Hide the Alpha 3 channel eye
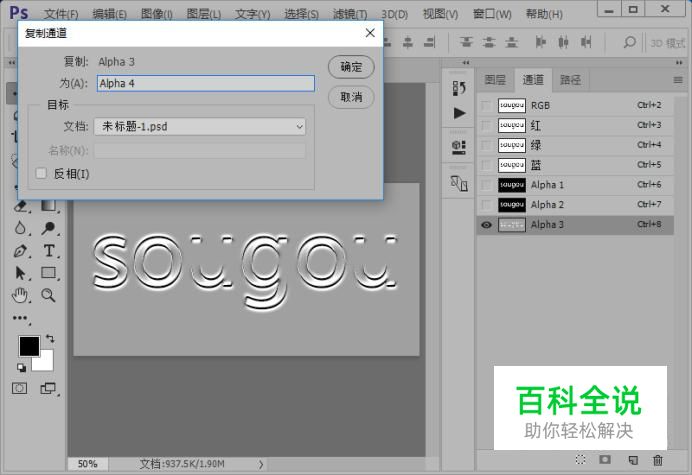692x475 pixels. [x=486, y=225]
